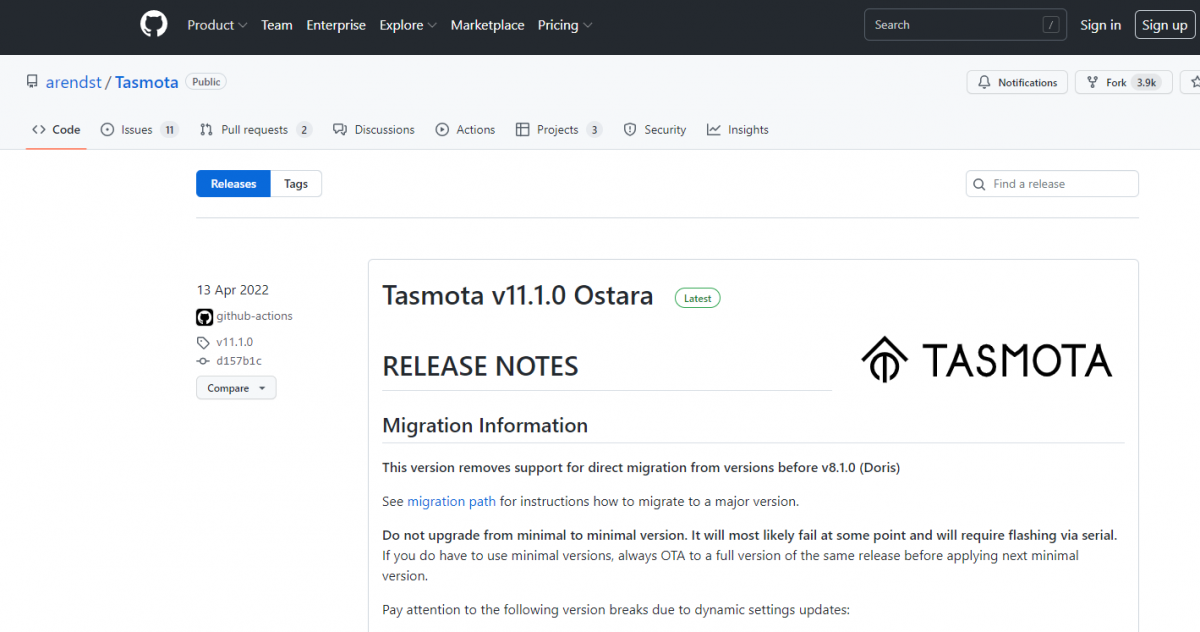The image size is (1200, 632).
Task: Click the Issues count 11 badge
Action: tap(169, 130)
